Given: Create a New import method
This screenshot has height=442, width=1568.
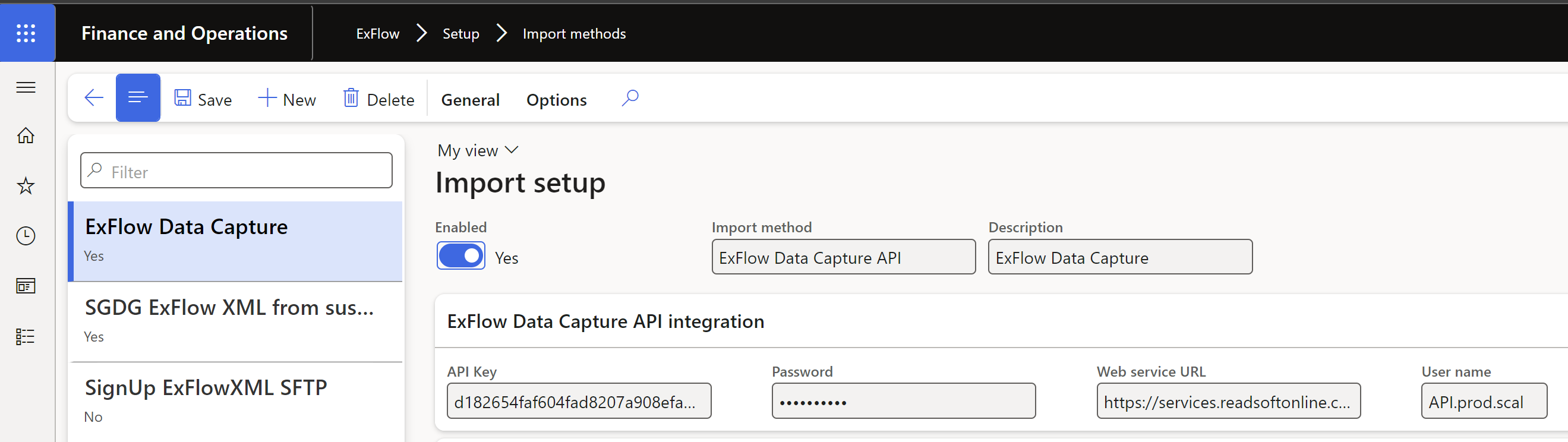Looking at the screenshot, I should pyautogui.click(x=287, y=99).
